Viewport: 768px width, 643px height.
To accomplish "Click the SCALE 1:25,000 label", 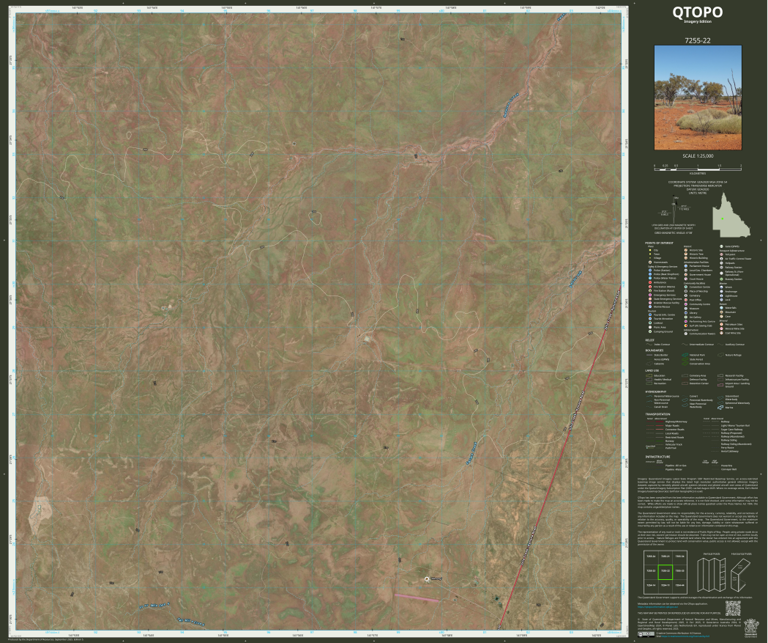I will [x=698, y=156].
